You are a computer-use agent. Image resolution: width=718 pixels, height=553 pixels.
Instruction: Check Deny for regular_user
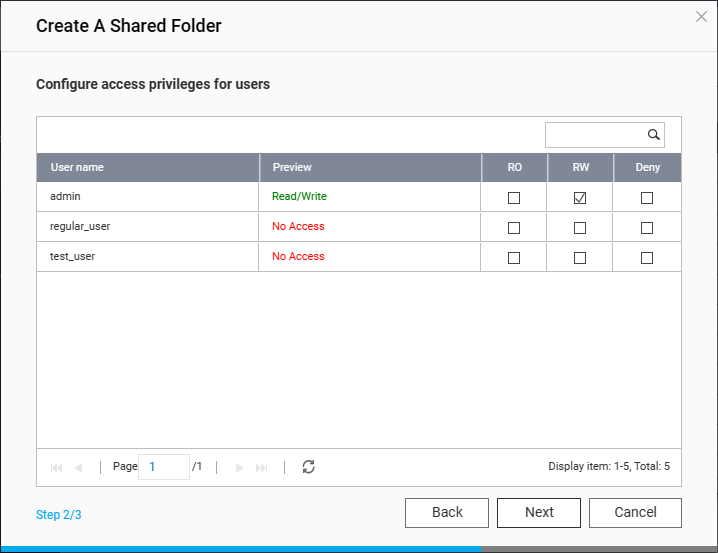[647, 228]
